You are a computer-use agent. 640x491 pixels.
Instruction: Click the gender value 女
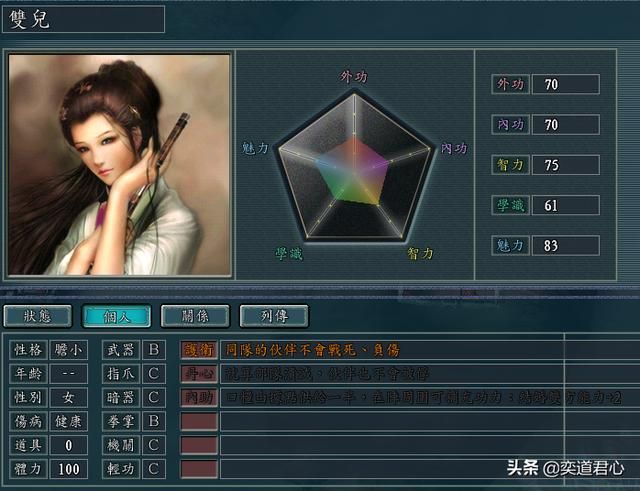click(x=68, y=398)
